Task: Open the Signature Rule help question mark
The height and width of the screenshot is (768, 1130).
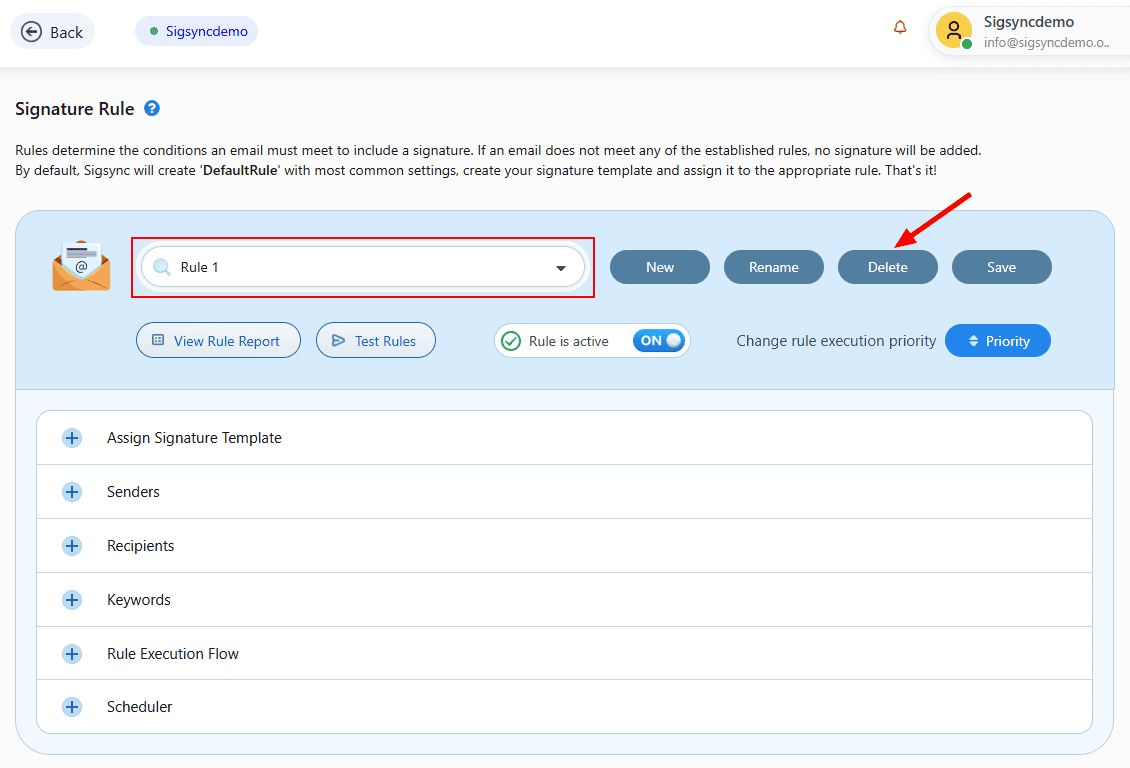Action: click(x=152, y=109)
